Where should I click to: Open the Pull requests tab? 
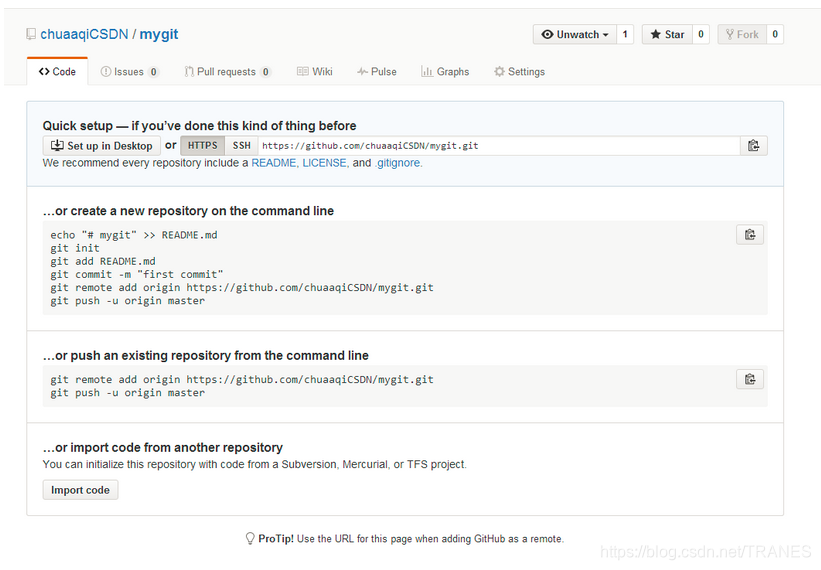click(x=227, y=72)
